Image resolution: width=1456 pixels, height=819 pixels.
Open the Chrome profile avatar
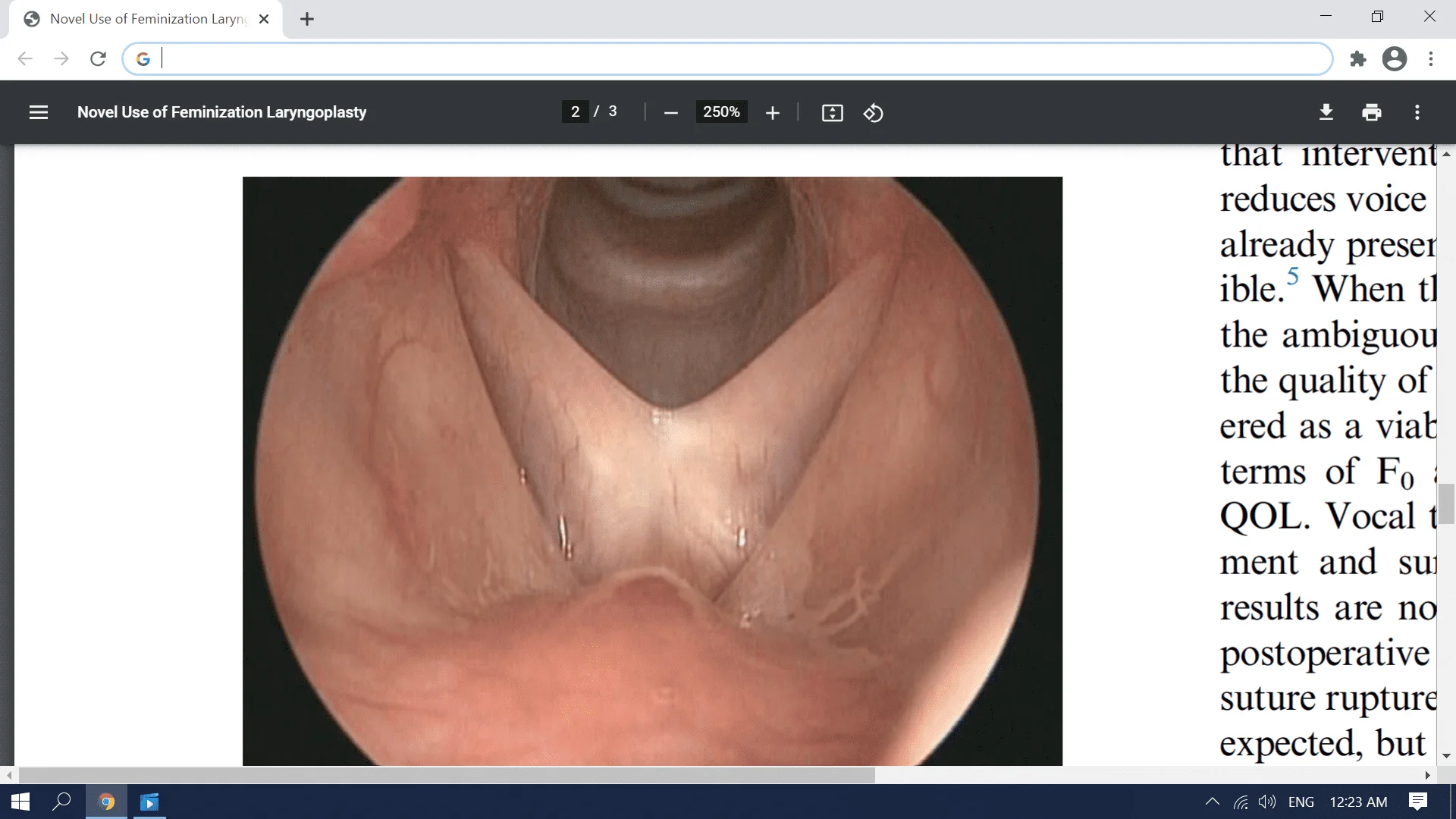[x=1394, y=58]
